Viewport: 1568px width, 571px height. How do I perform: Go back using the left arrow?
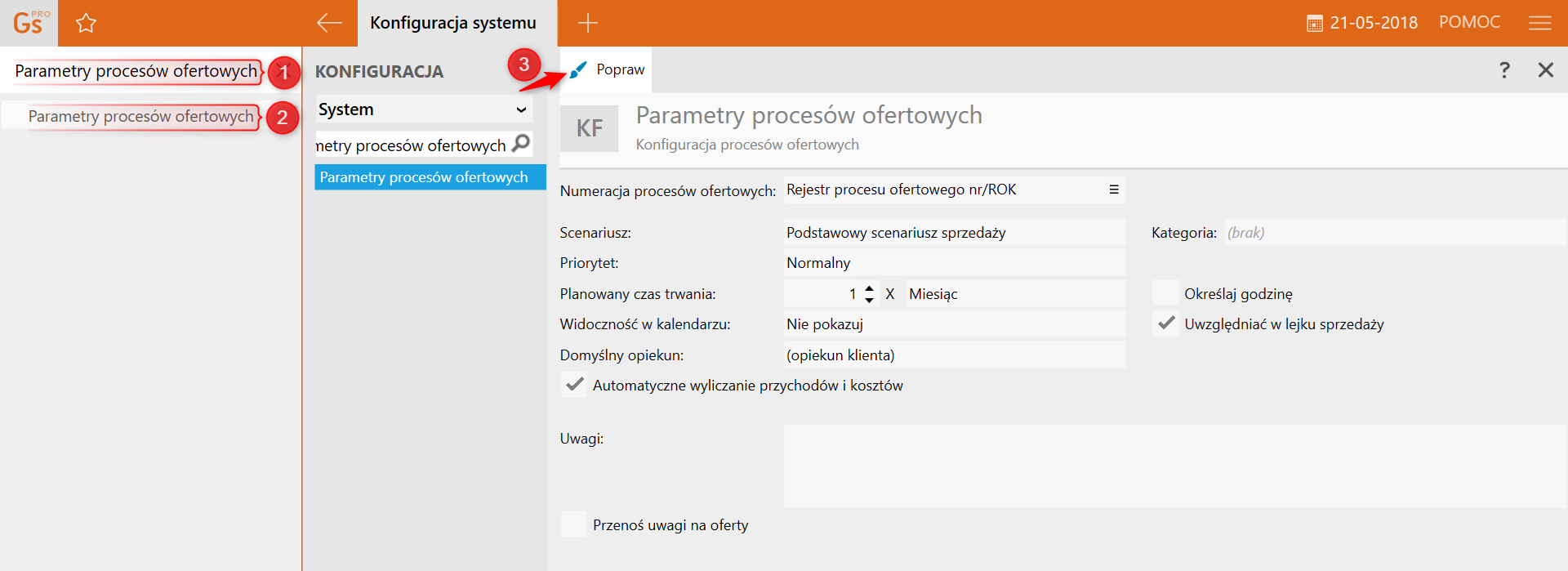coord(329,23)
